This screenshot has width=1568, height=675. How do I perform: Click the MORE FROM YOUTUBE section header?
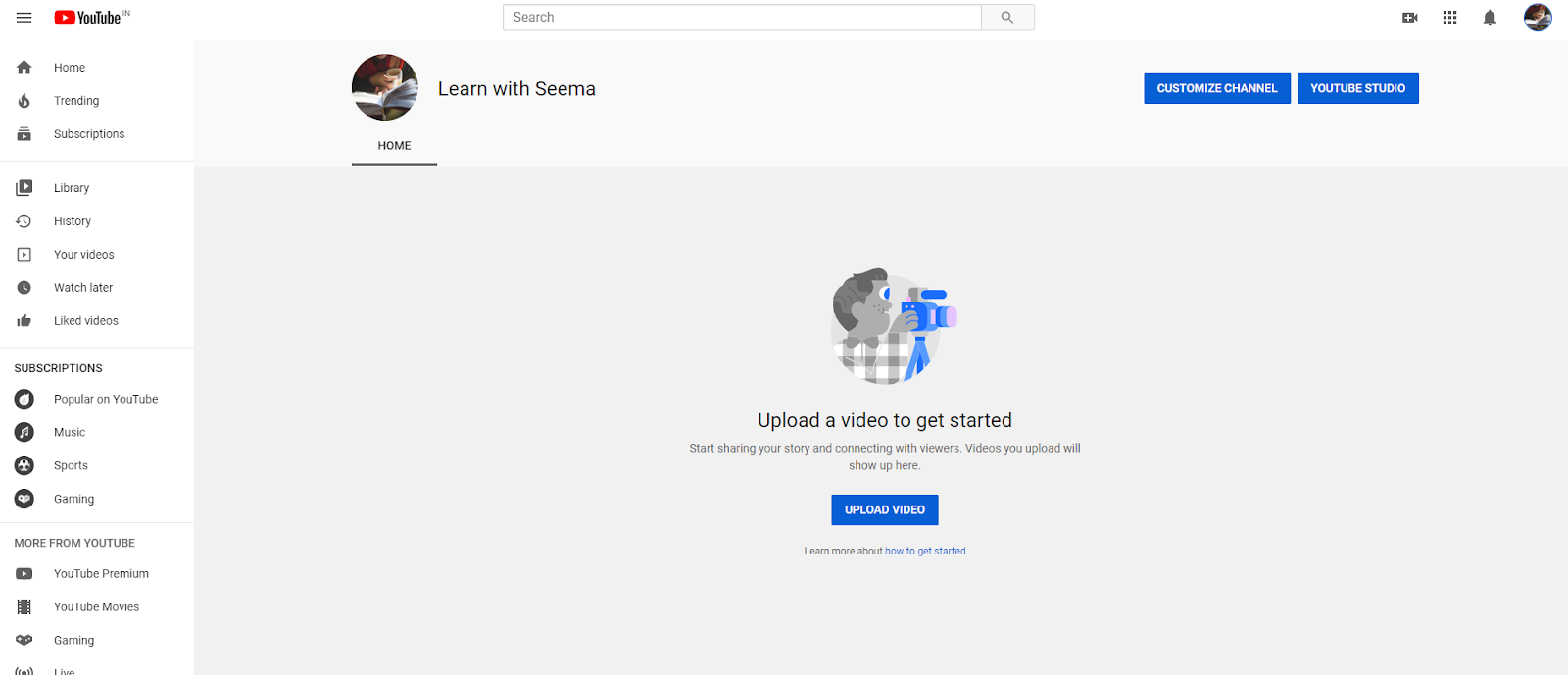[74, 543]
